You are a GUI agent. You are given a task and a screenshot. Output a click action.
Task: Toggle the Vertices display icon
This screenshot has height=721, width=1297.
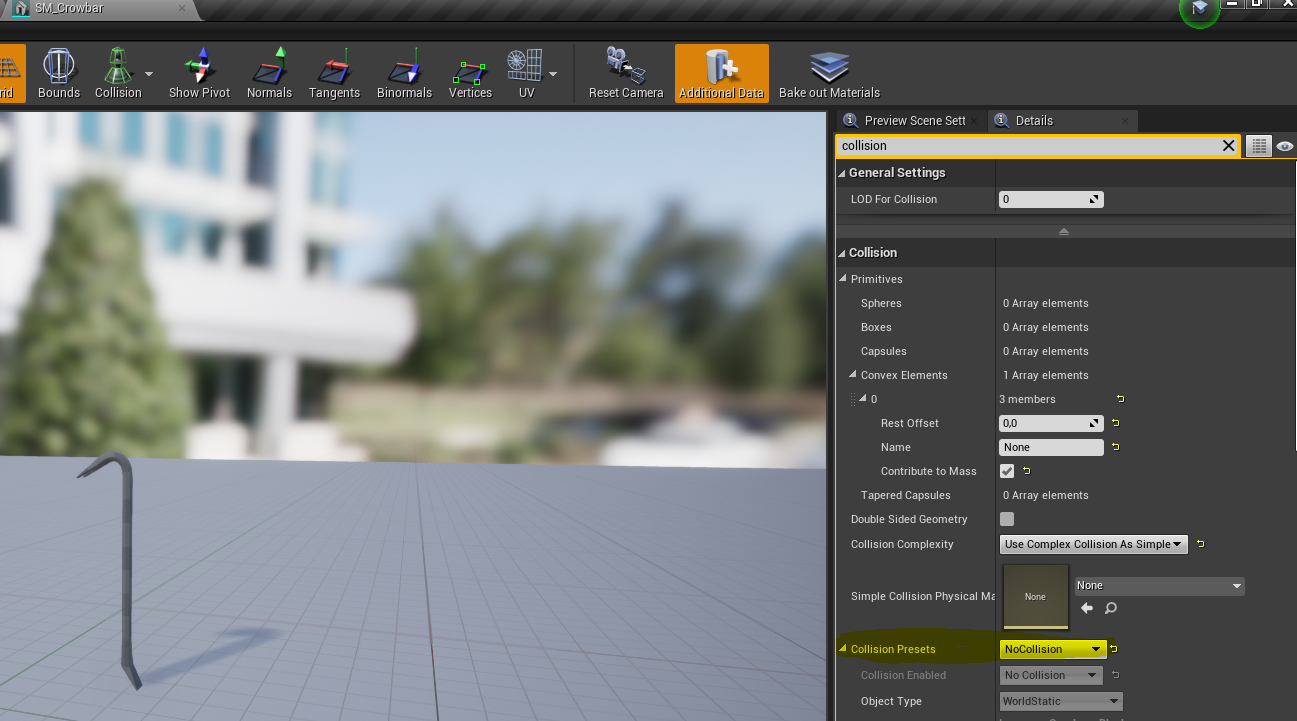[x=470, y=73]
